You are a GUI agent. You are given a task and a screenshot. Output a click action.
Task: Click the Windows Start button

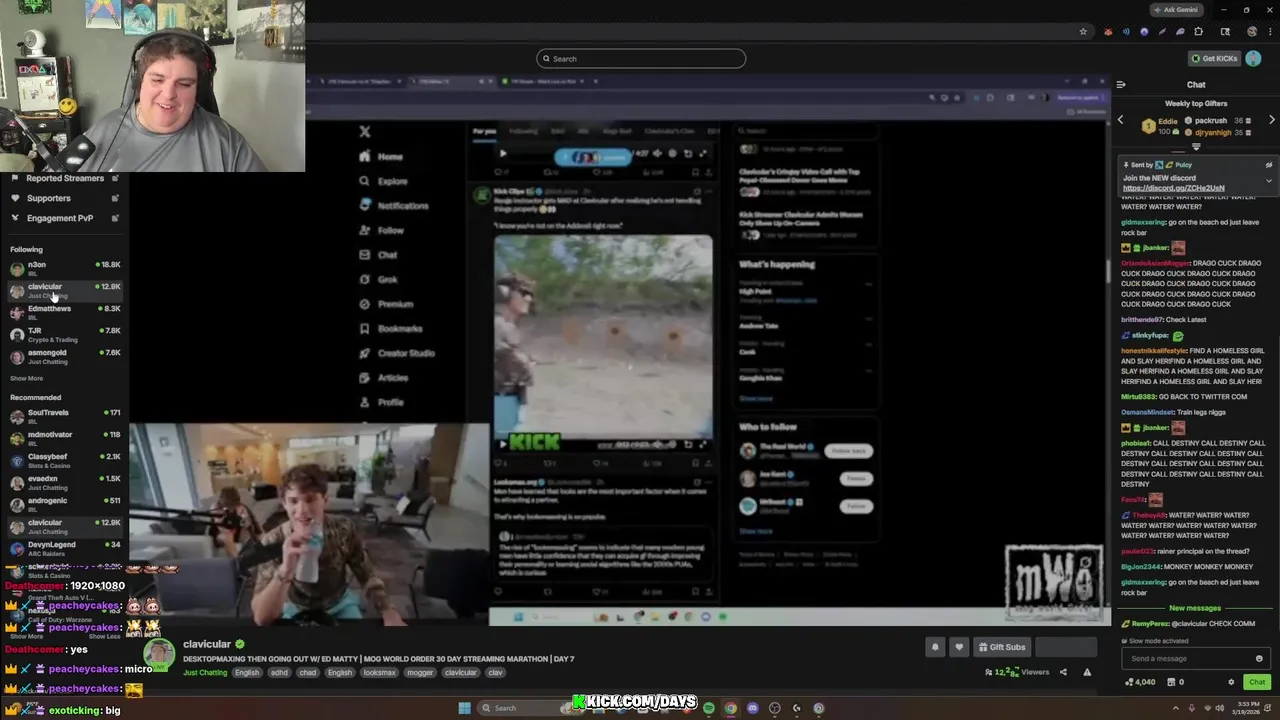464,708
